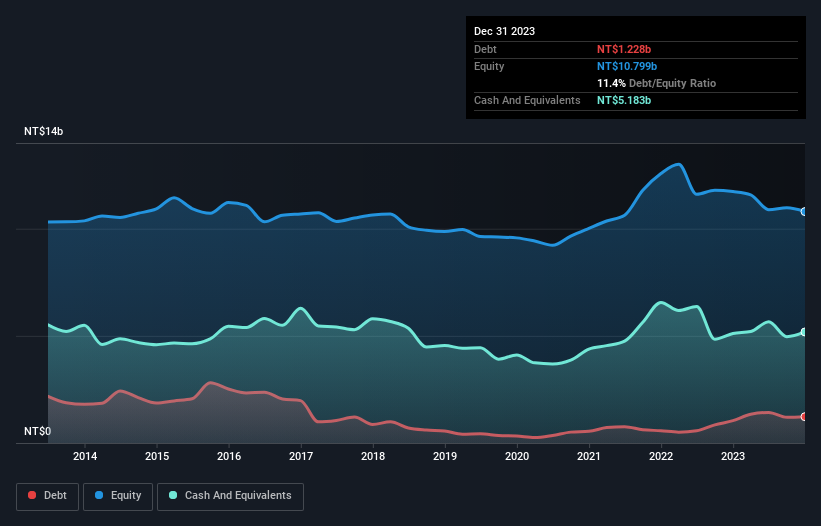Click the Dec 31 2023 tooltip date
Screen dimensions: 821x526
(x=504, y=31)
